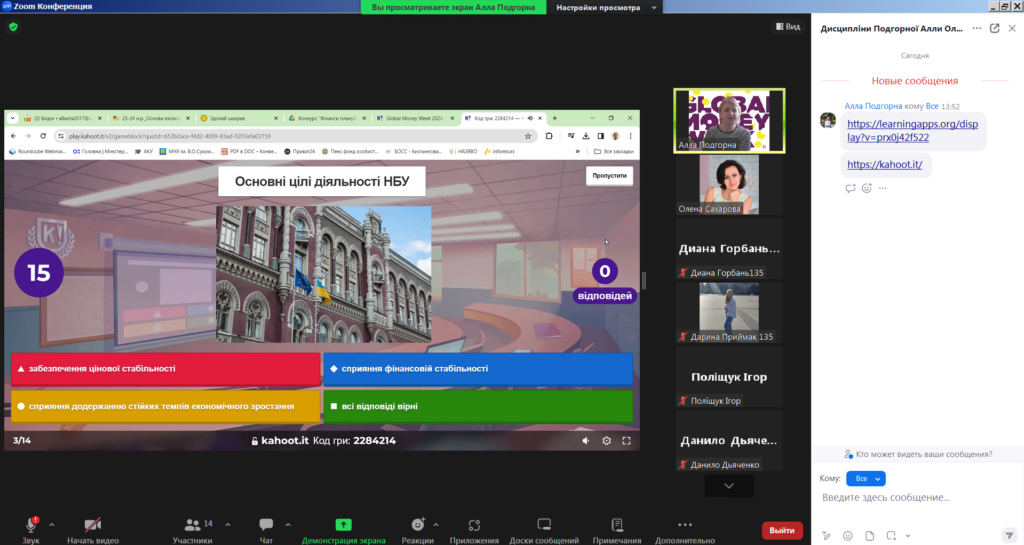This screenshot has height=545, width=1024.
Task: Open emoji picker in chat composer
Action: (848, 536)
